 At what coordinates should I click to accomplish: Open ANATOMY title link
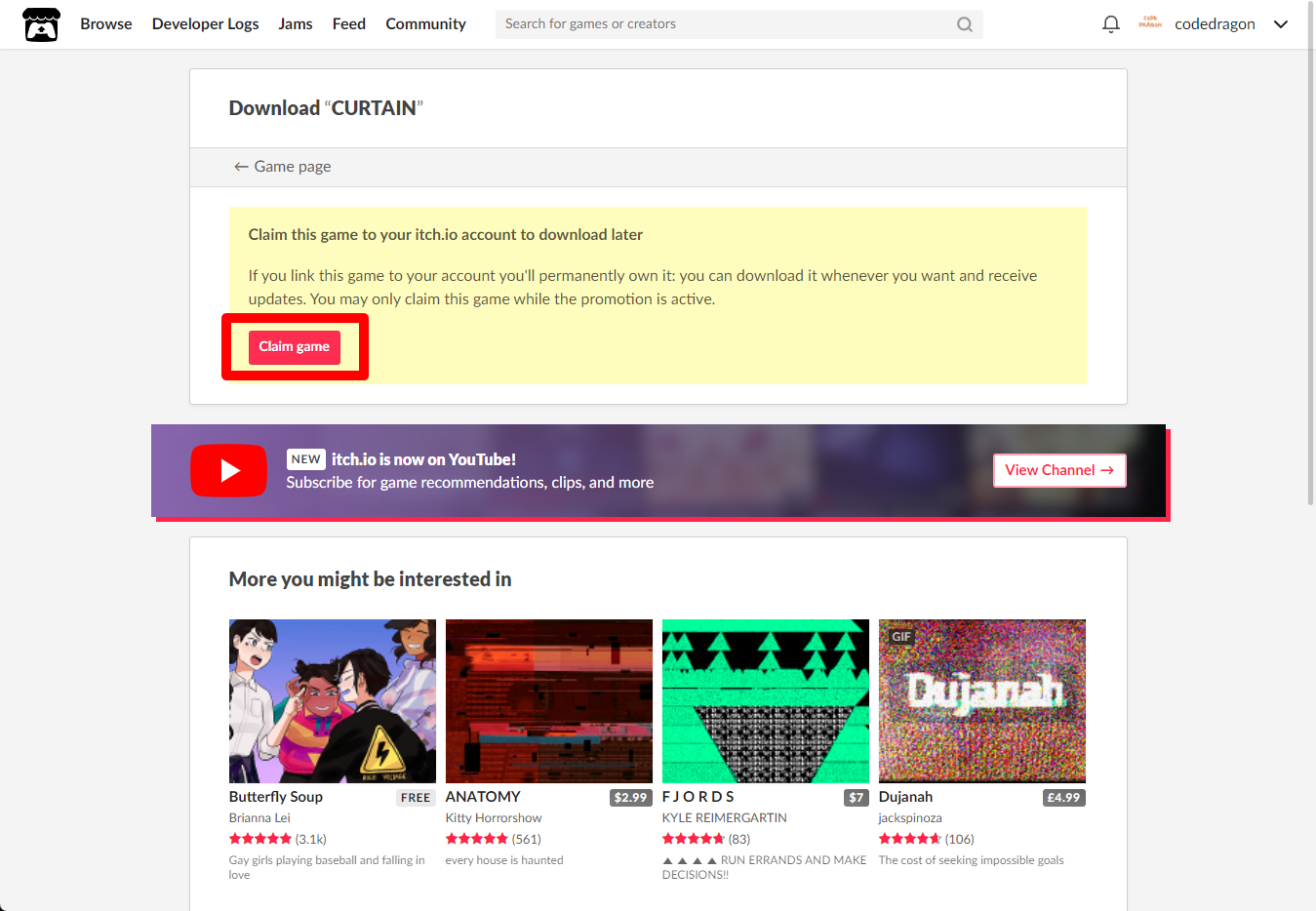pyautogui.click(x=483, y=797)
